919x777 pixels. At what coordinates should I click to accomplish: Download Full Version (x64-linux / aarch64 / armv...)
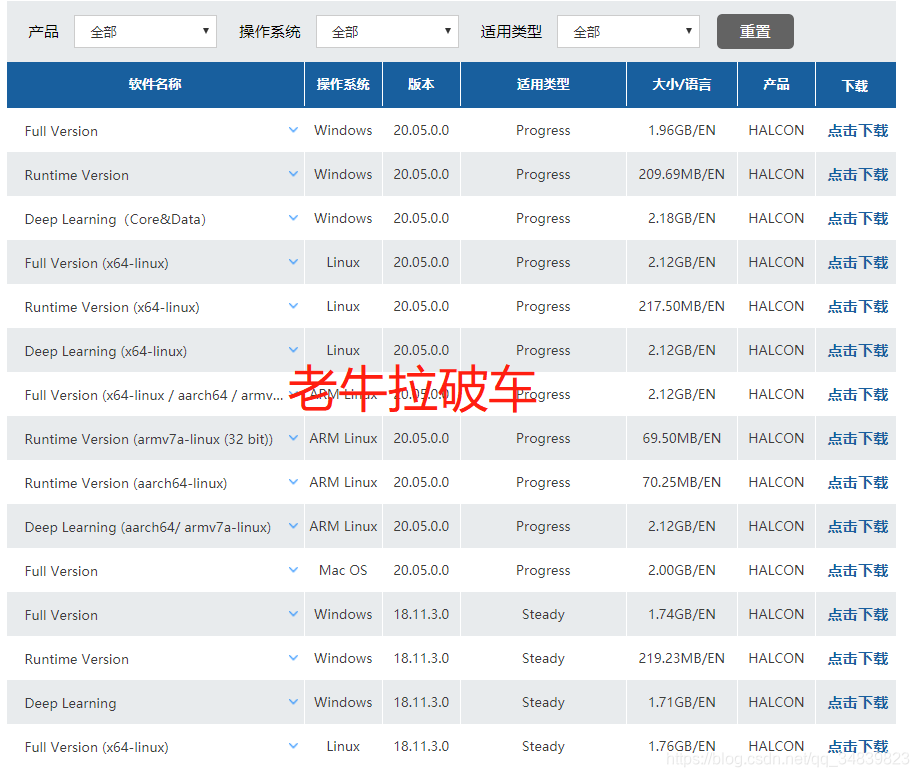point(857,394)
